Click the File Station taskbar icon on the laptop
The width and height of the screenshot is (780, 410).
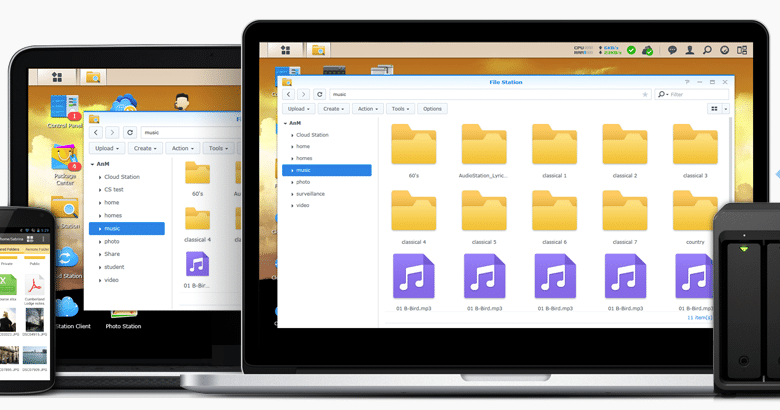pos(318,50)
